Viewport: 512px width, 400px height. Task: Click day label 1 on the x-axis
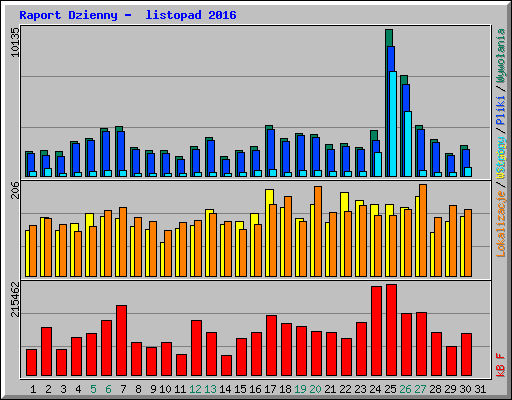click(33, 389)
